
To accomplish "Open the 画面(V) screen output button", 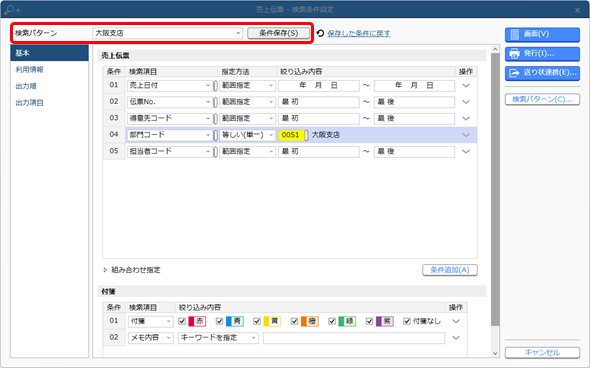I will pyautogui.click(x=542, y=34).
